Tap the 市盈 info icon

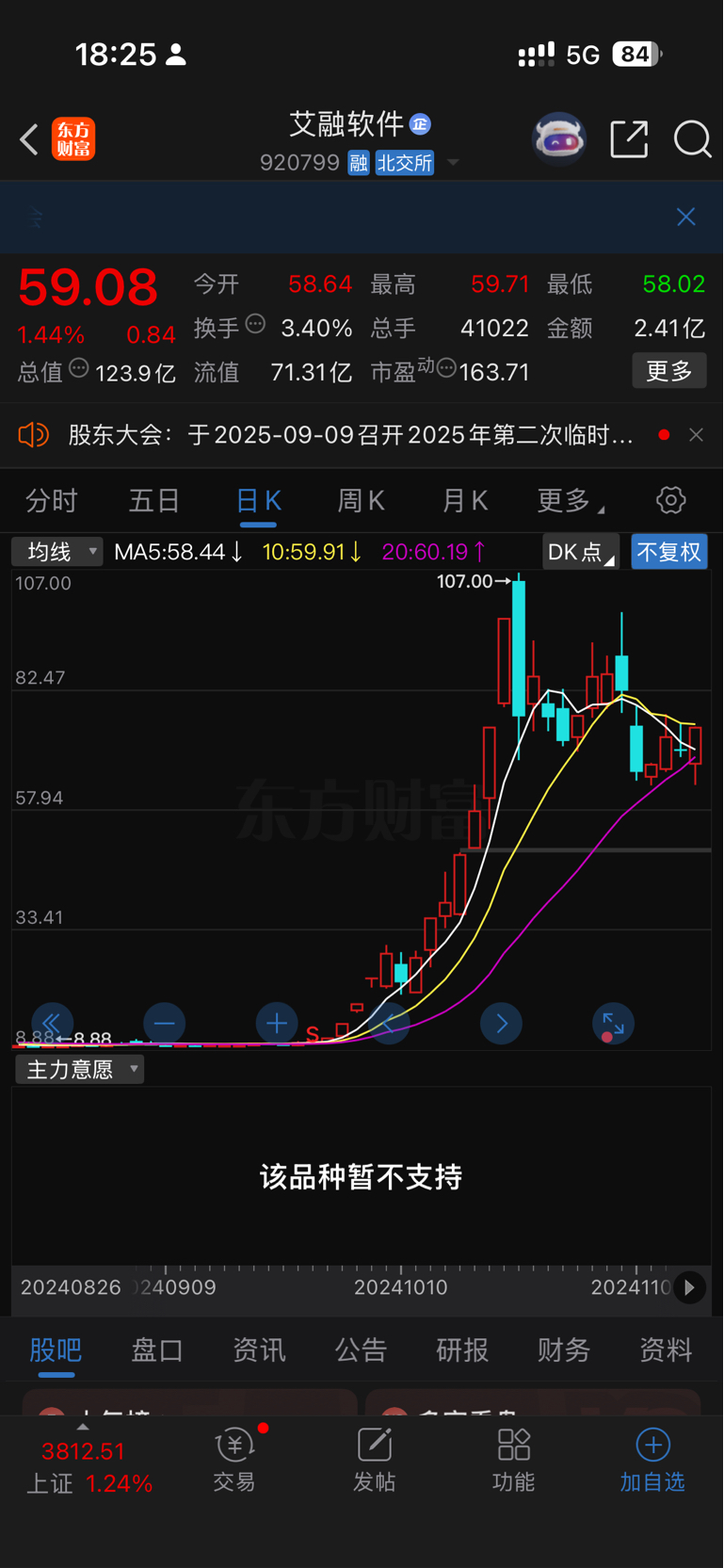coord(447,368)
